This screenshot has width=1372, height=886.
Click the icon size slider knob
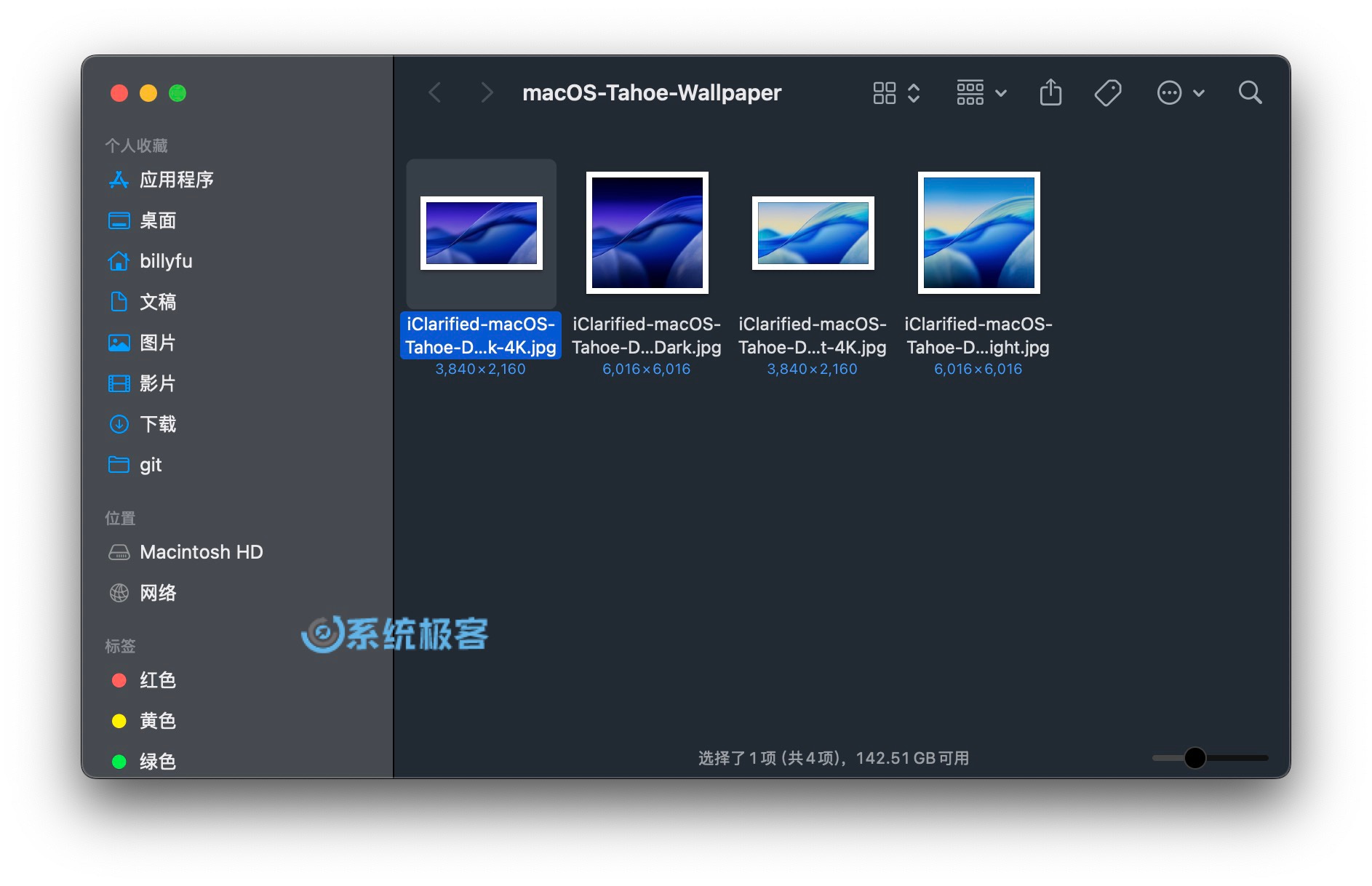point(1194,758)
